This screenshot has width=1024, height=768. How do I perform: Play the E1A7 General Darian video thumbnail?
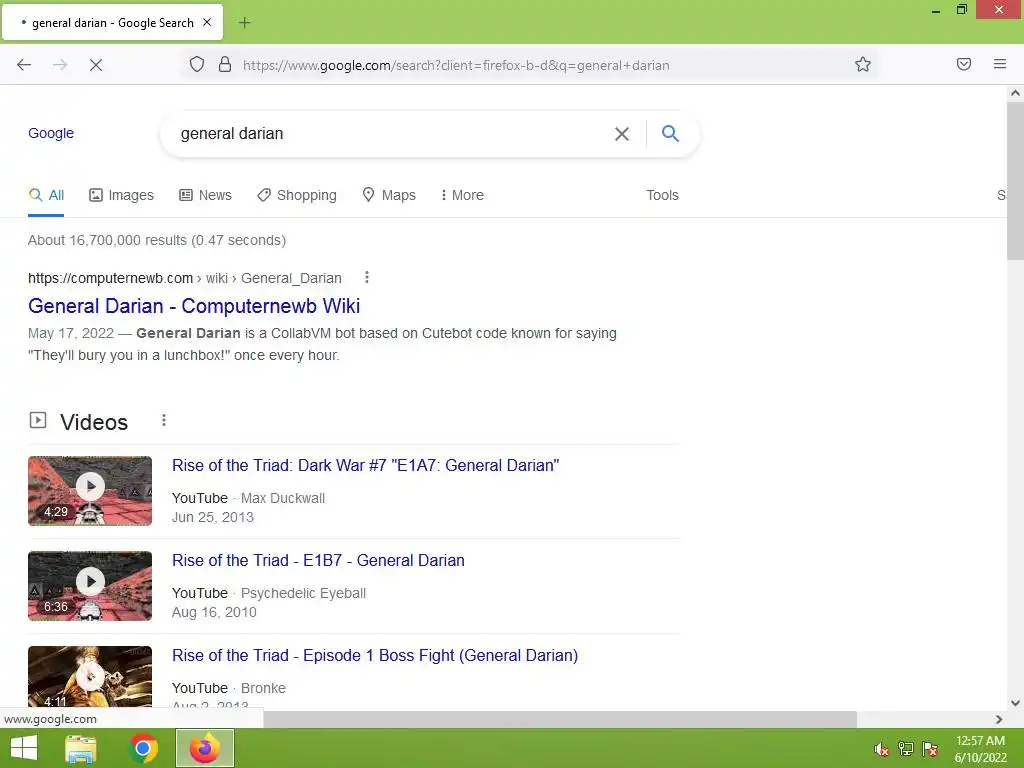click(x=90, y=490)
